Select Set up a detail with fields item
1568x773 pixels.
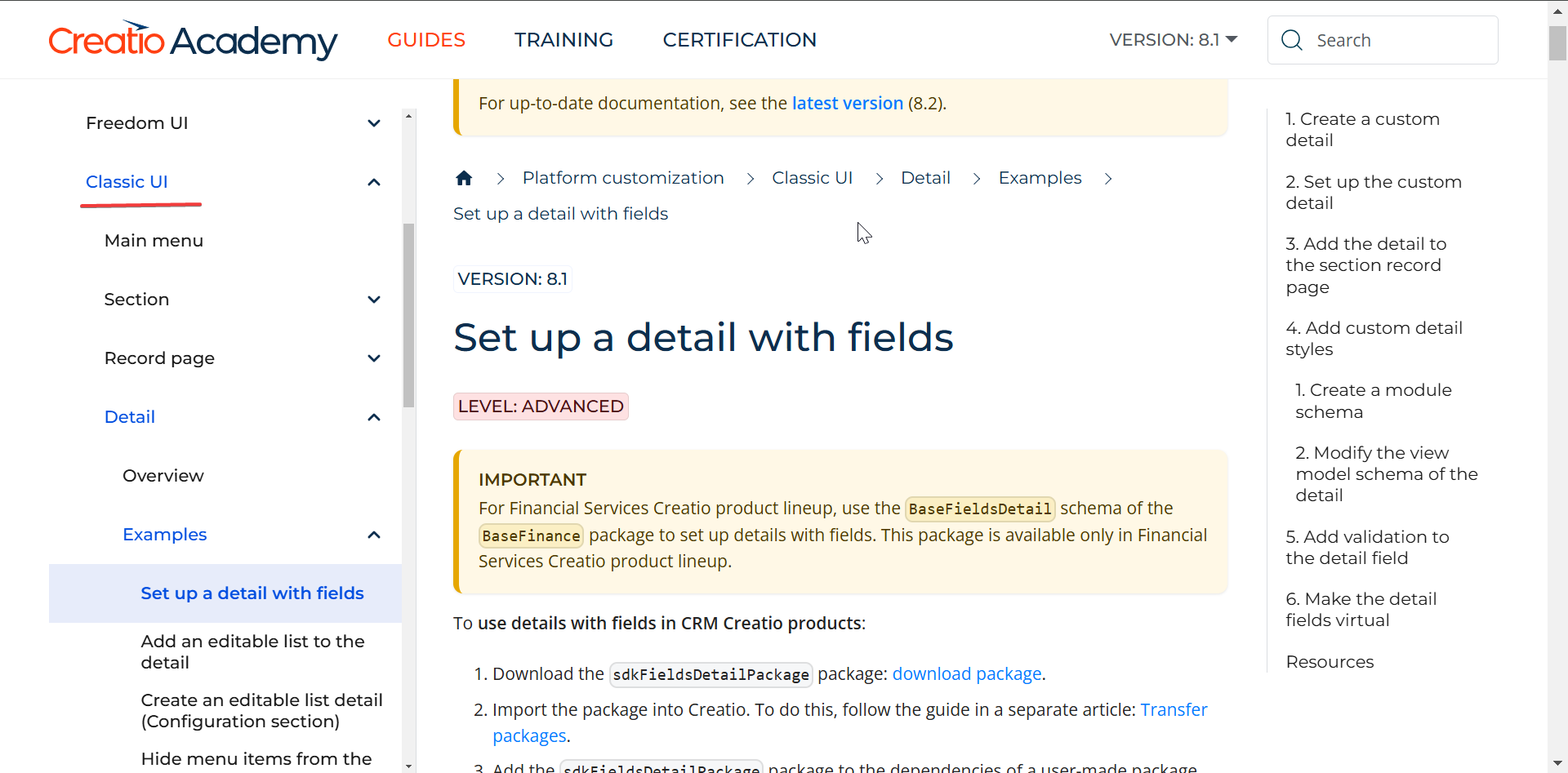[x=225, y=593]
